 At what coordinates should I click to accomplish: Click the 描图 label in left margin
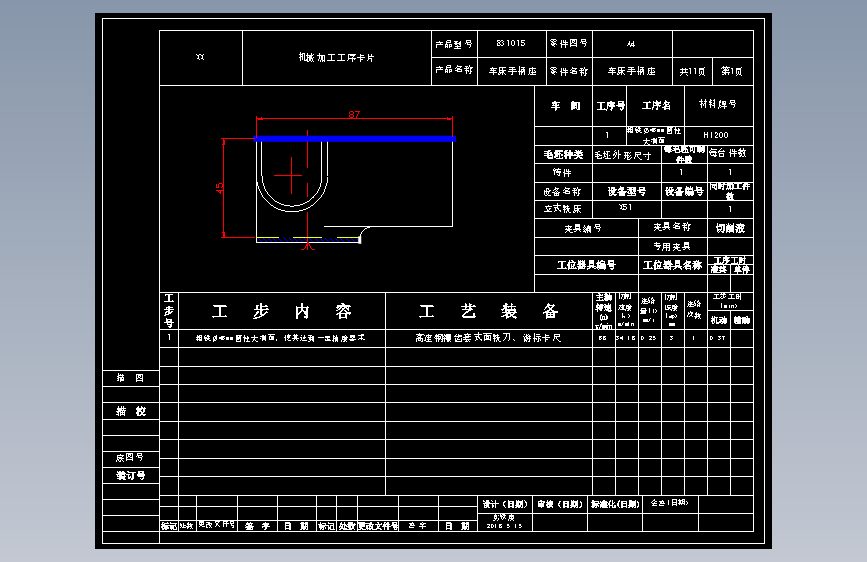[130, 378]
